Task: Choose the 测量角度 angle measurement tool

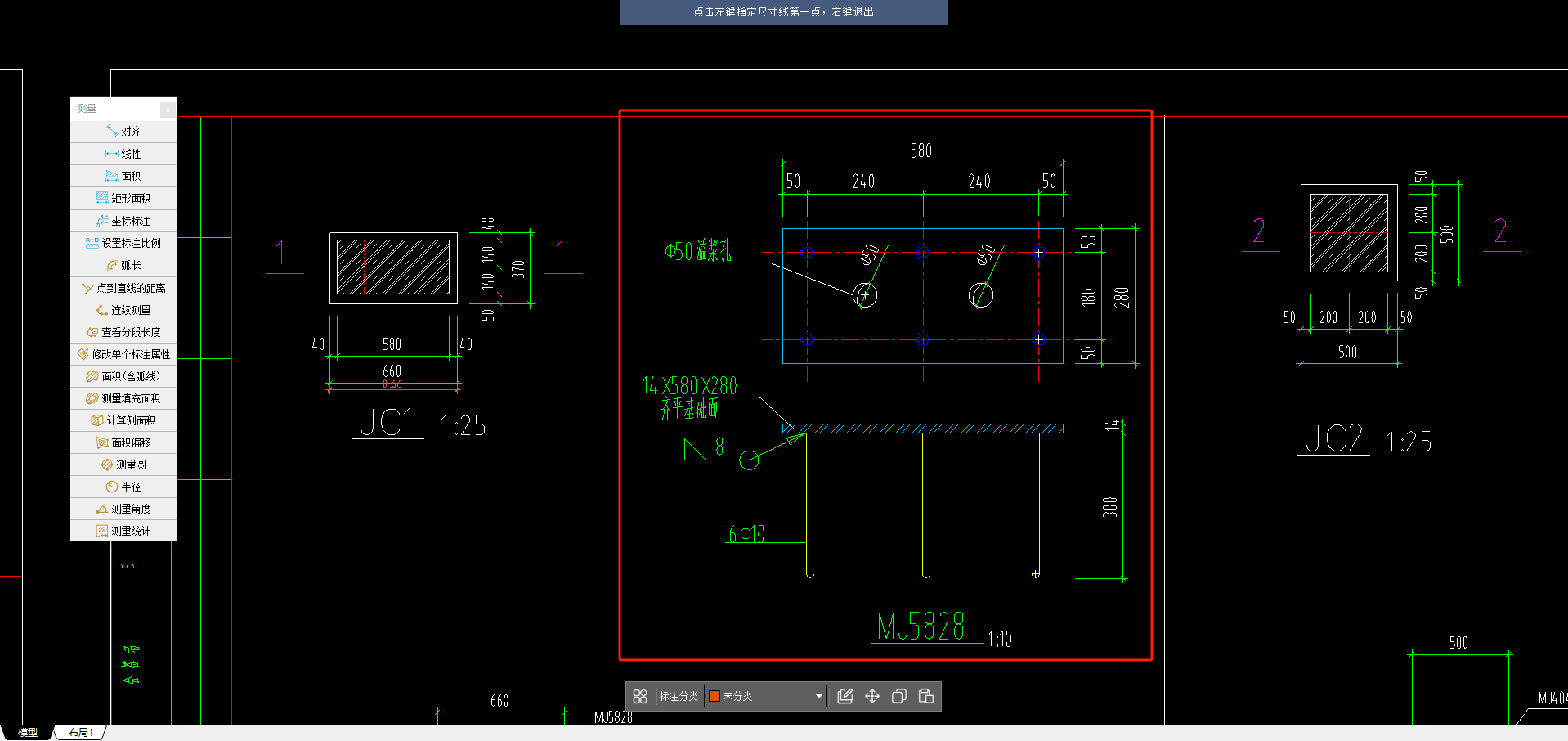Action: 123,509
